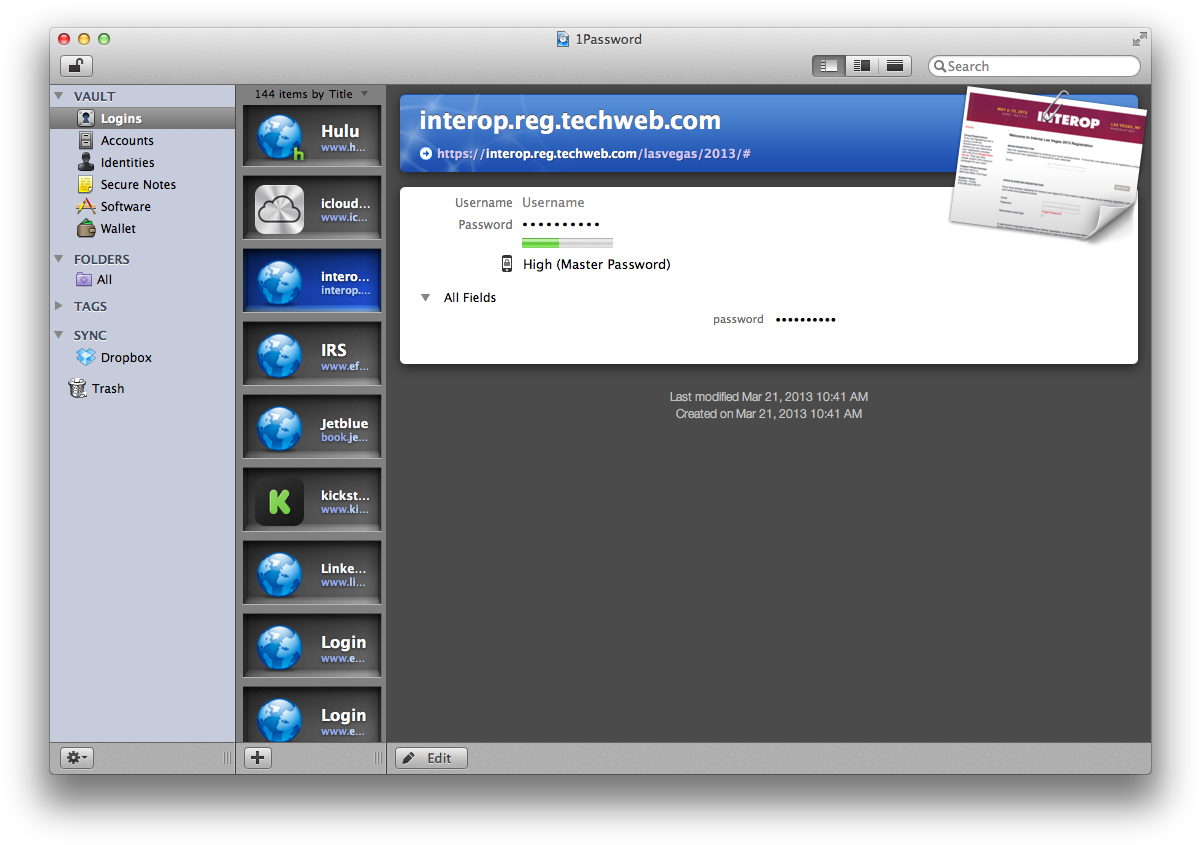
Task: Click the Username field value
Action: [553, 203]
